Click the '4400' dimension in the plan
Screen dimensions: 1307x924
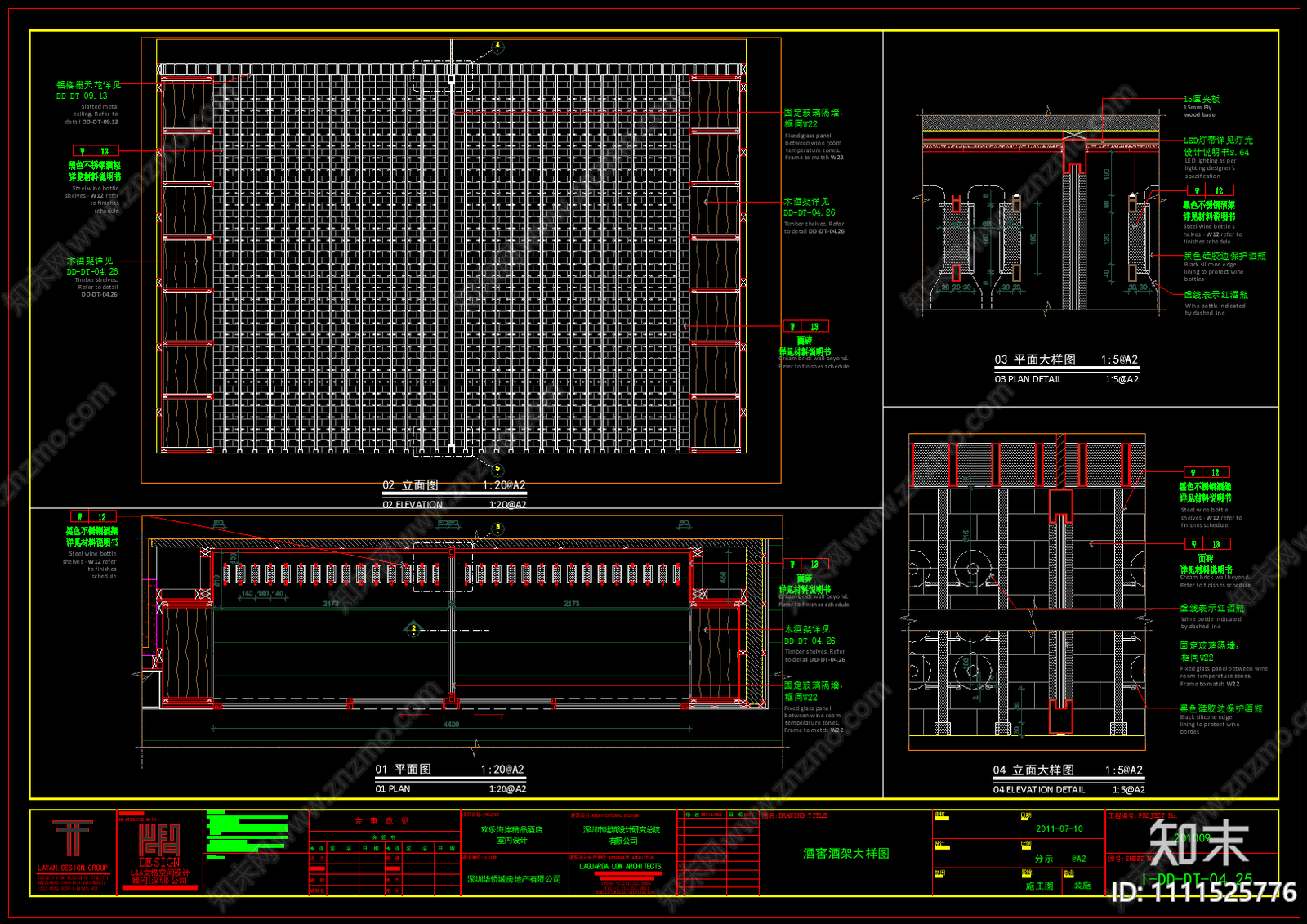coord(451,724)
